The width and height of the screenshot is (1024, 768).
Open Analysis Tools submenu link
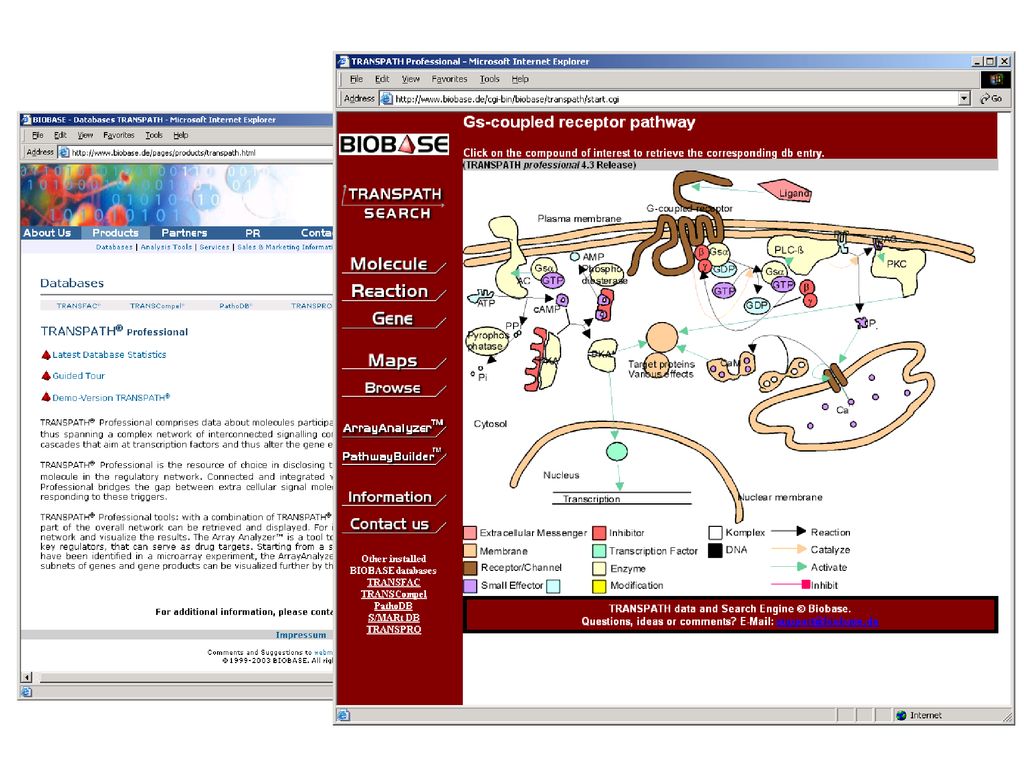click(166, 247)
